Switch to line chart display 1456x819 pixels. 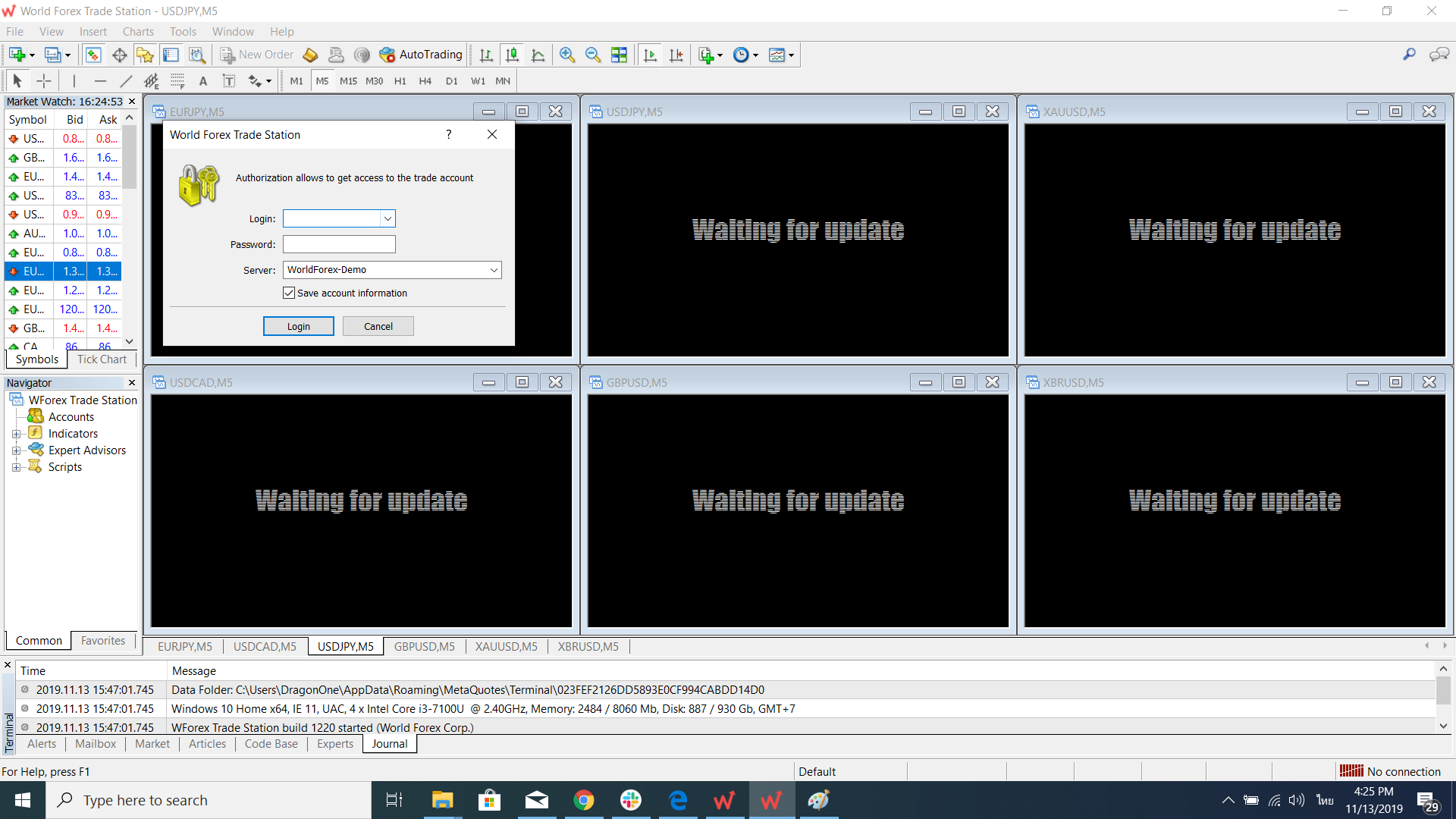(538, 55)
